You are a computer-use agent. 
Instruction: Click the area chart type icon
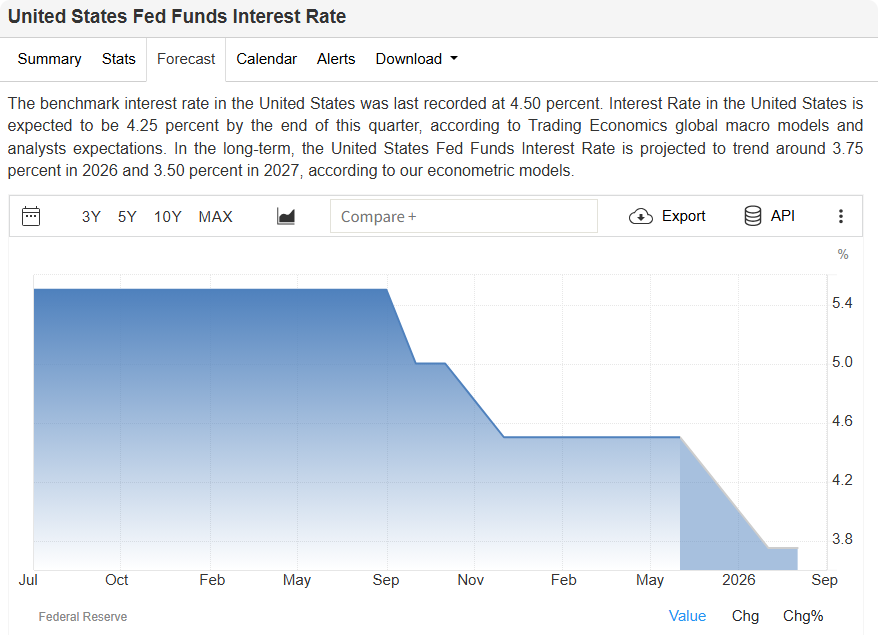[286, 216]
